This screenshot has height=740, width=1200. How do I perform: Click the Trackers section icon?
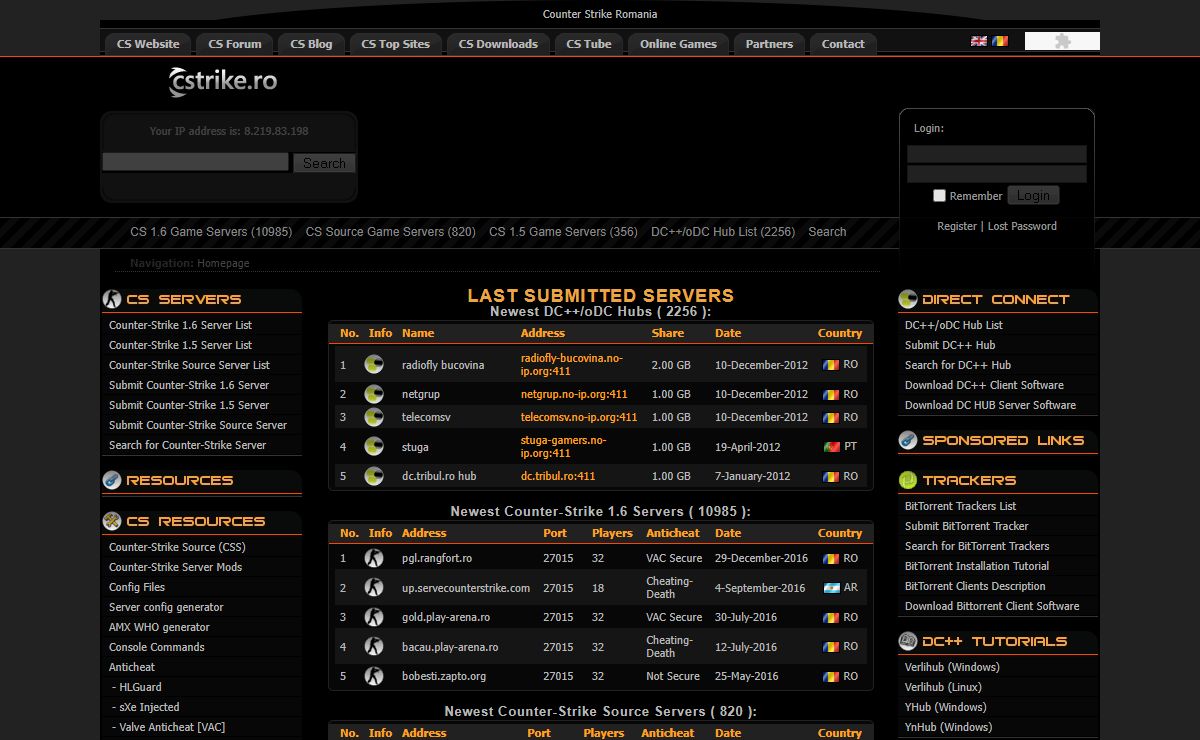[908, 480]
